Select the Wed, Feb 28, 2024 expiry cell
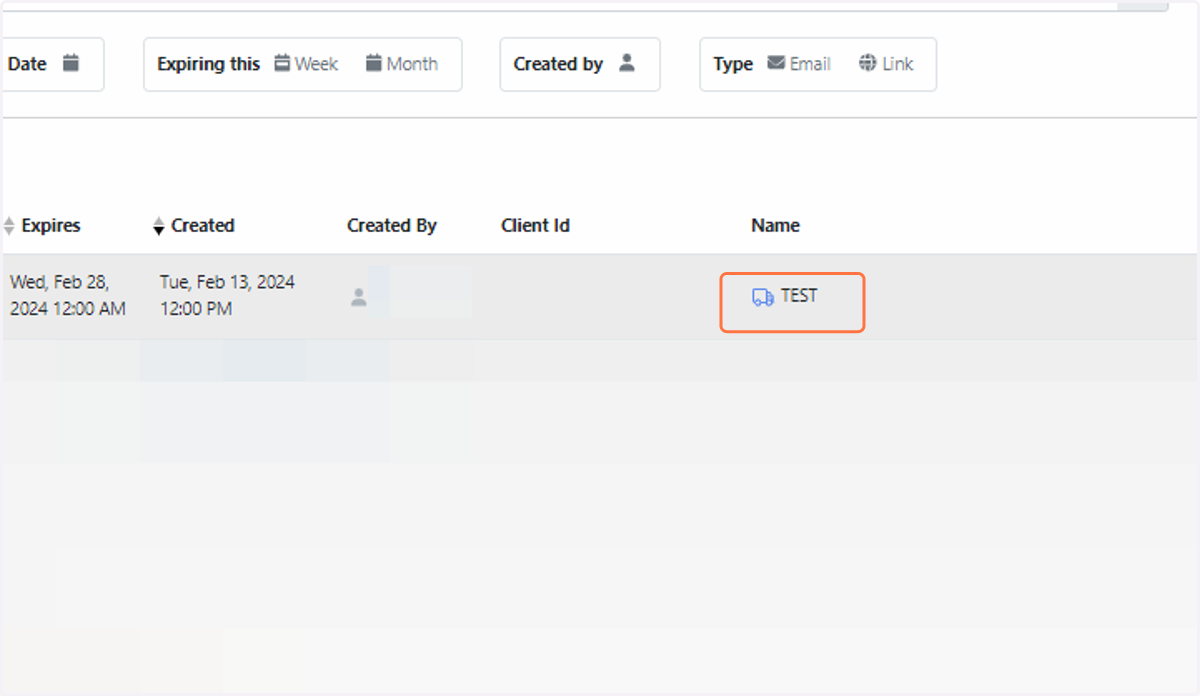Viewport: 1200px width, 696px height. pyautogui.click(x=68, y=296)
